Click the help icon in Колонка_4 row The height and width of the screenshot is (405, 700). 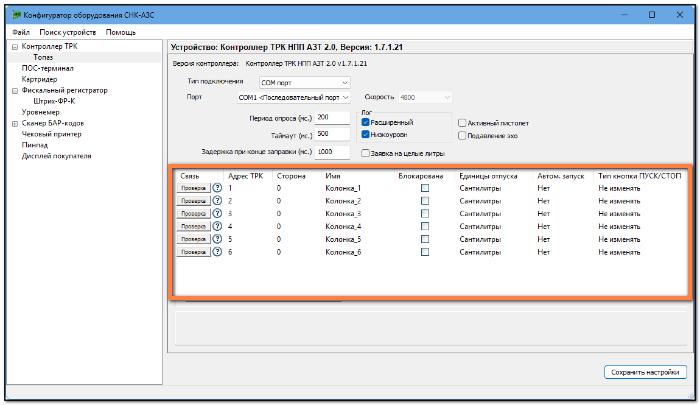point(217,226)
